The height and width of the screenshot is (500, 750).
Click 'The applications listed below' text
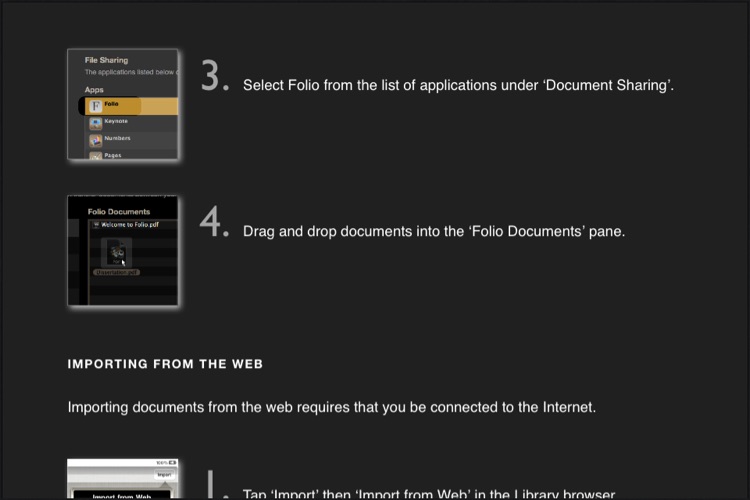click(x=131, y=72)
